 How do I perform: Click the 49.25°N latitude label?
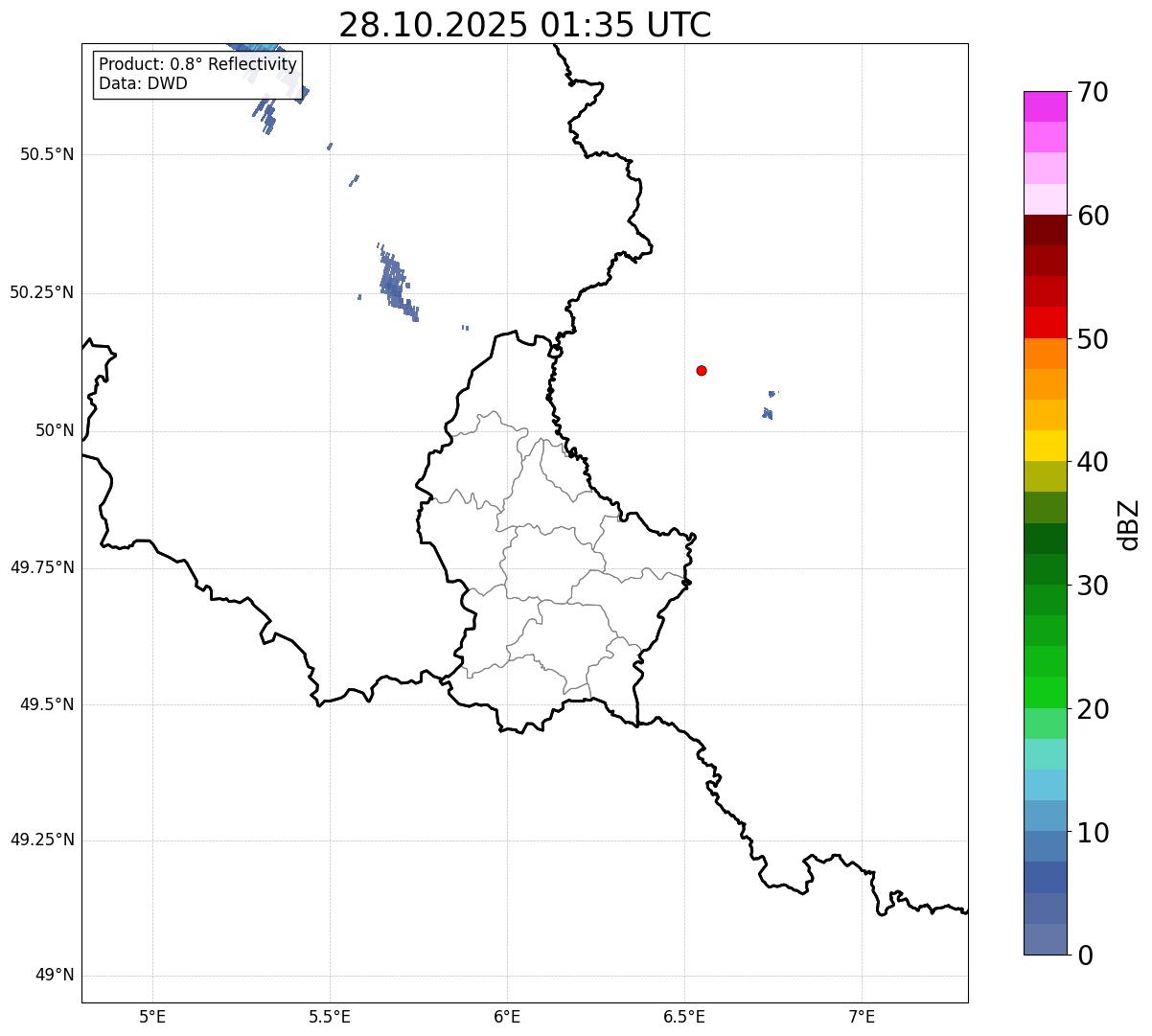(x=42, y=840)
